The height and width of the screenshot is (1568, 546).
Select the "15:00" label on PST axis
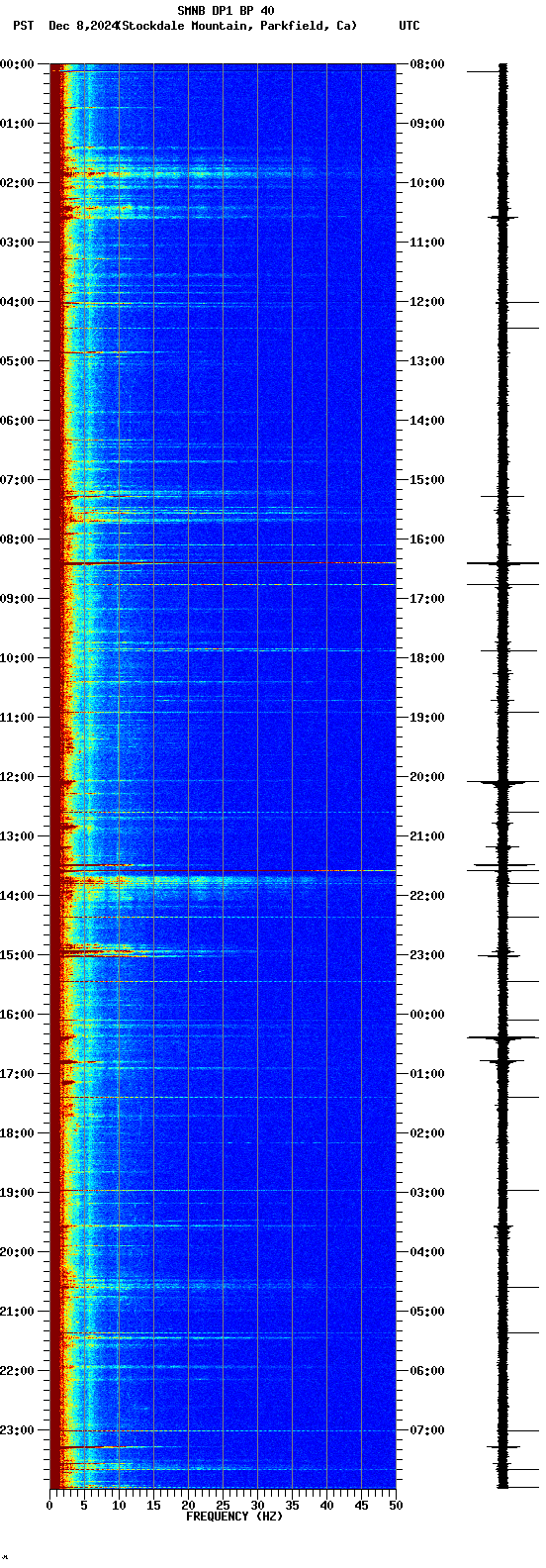coord(17,955)
